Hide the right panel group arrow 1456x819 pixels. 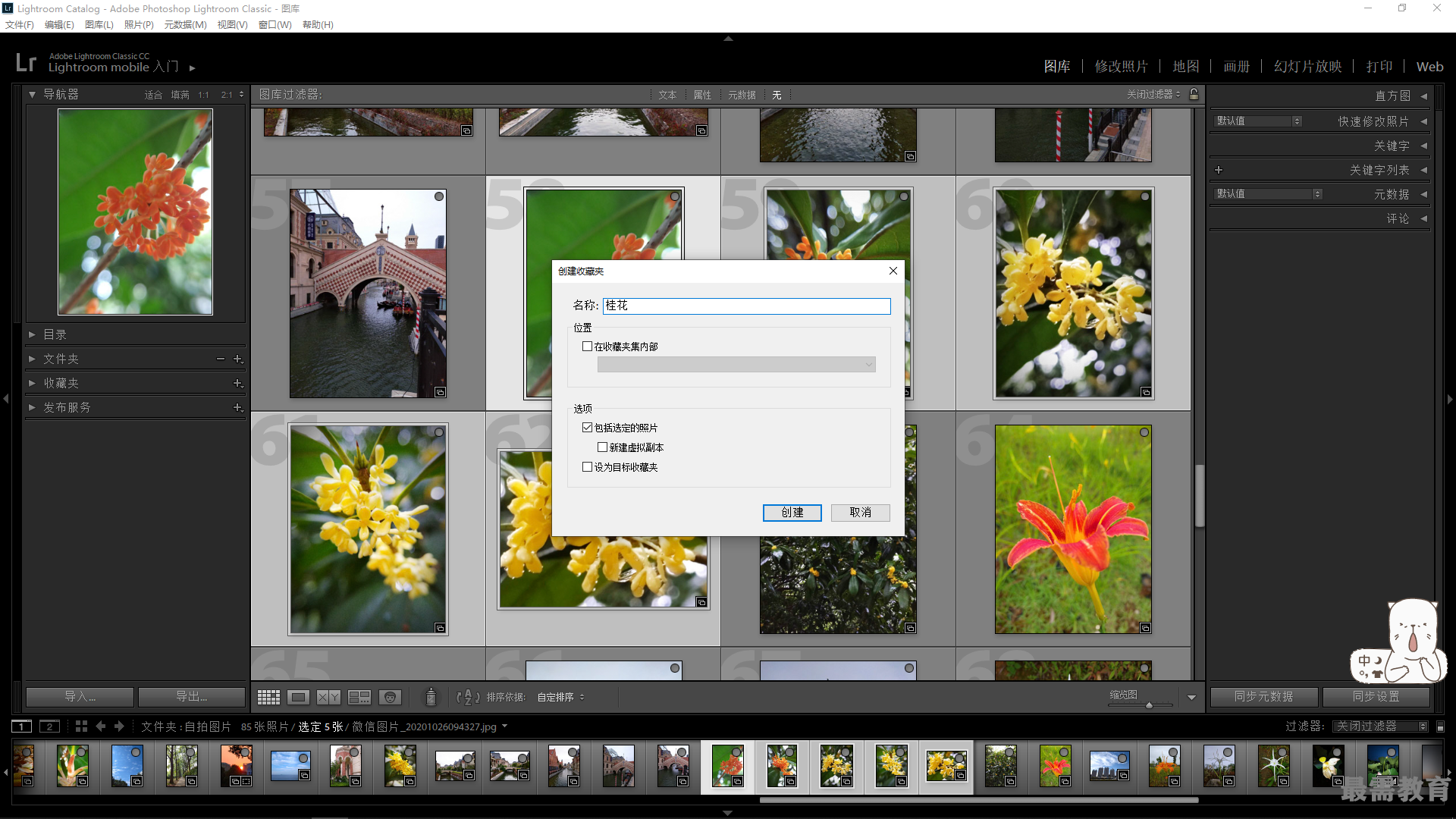click(1450, 399)
